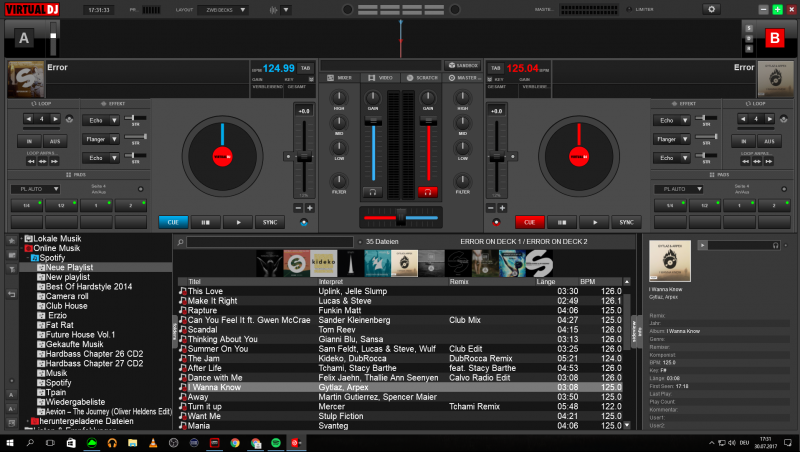Switch to the MASTER tab
The image size is (800, 452).
463,78
